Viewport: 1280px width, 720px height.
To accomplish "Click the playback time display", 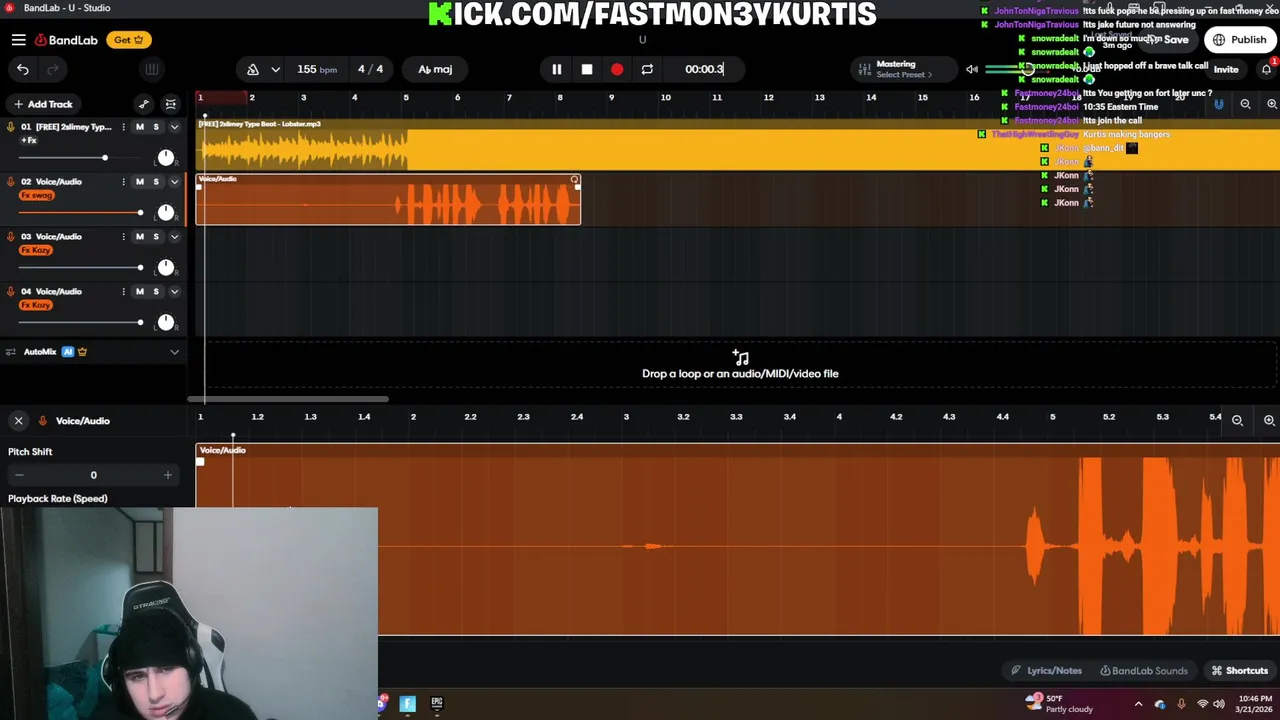I will click(x=704, y=69).
